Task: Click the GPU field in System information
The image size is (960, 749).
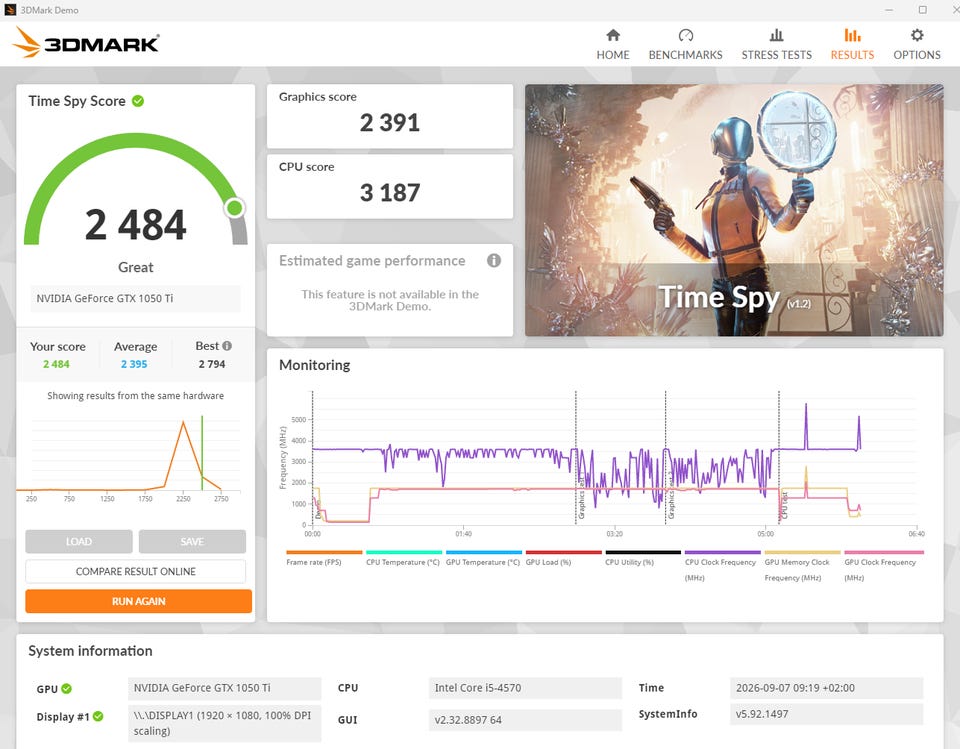Action: [x=225, y=688]
